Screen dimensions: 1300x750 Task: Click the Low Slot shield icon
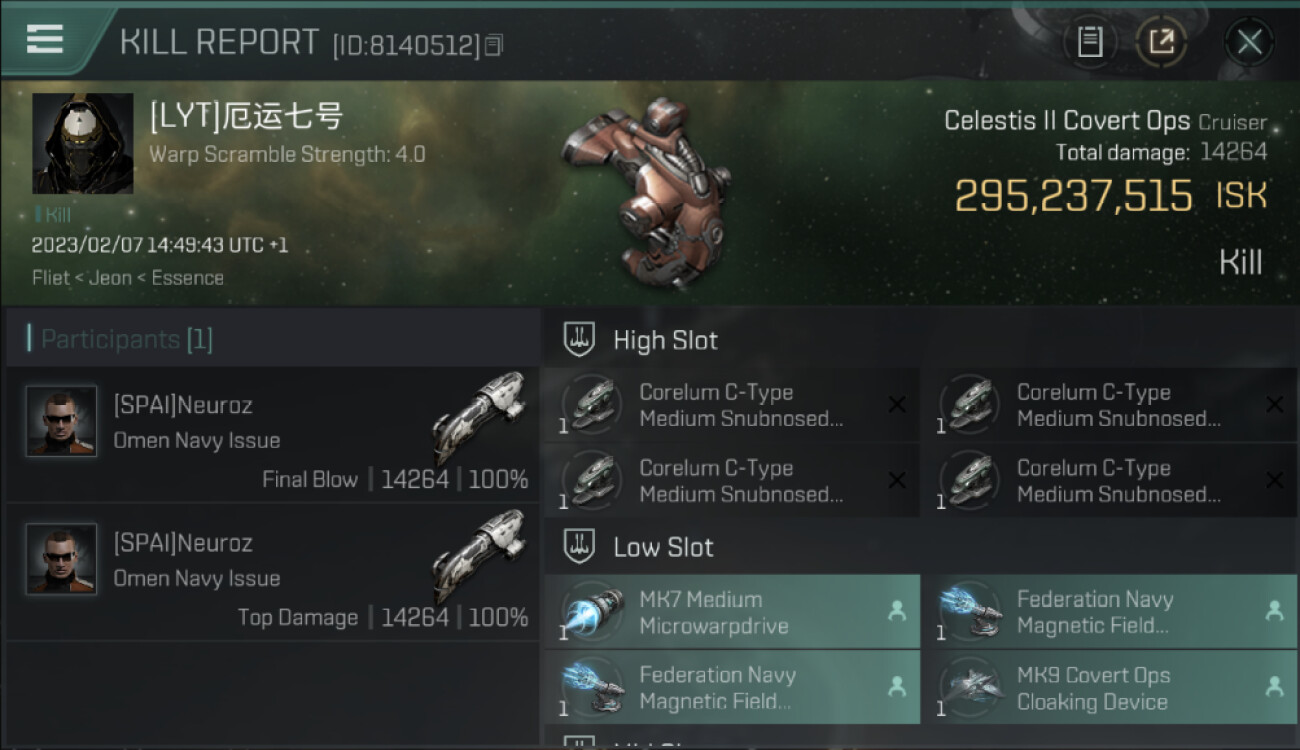click(x=580, y=547)
